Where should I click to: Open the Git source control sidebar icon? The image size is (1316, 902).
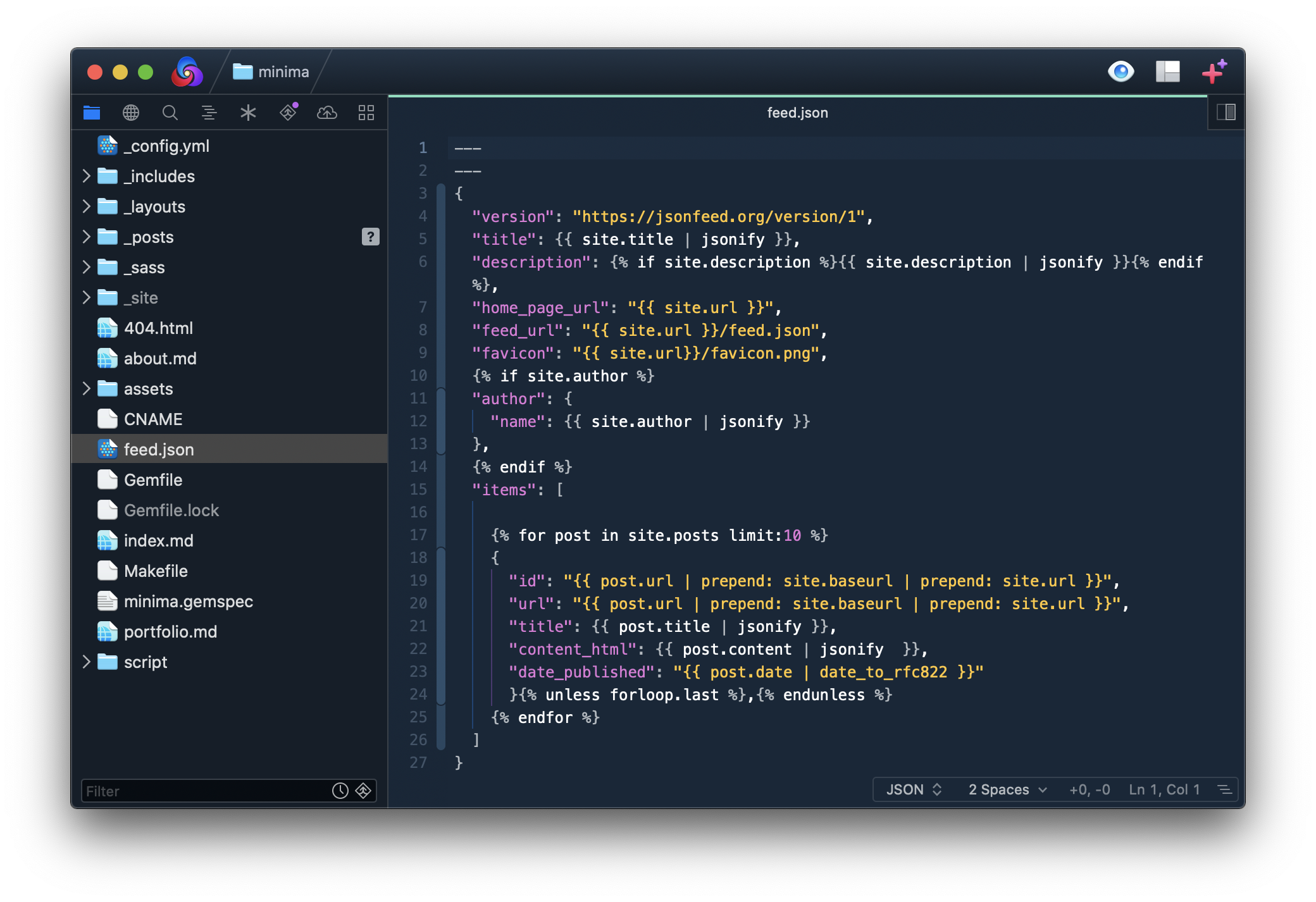(288, 113)
